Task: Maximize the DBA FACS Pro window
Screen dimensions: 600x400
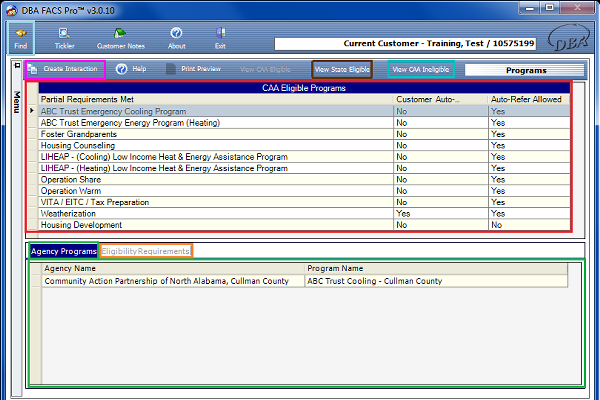Action: pyautogui.click(x=550, y=8)
